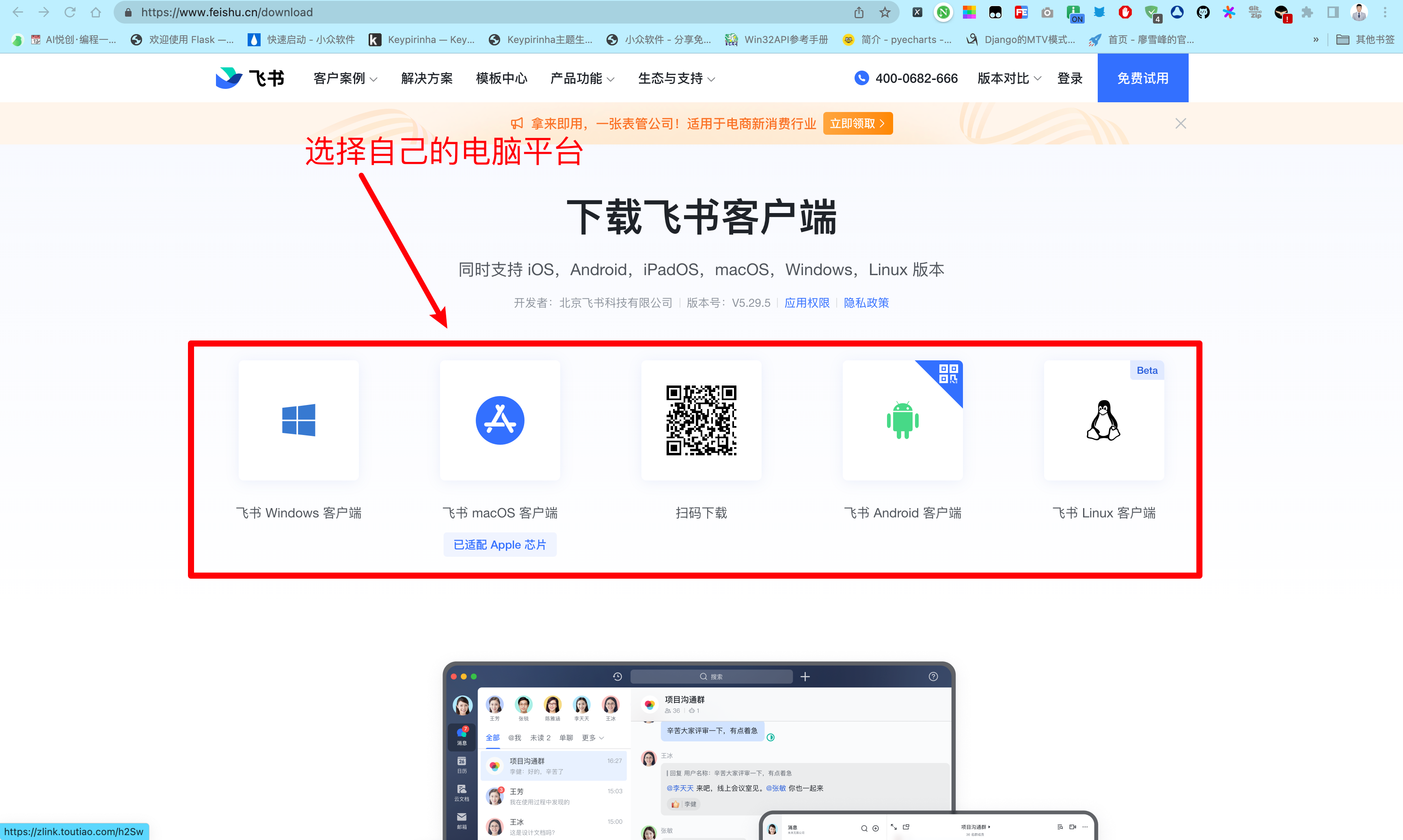1403x840 pixels.
Task: Close the orange promo banner
Action: (x=1181, y=123)
